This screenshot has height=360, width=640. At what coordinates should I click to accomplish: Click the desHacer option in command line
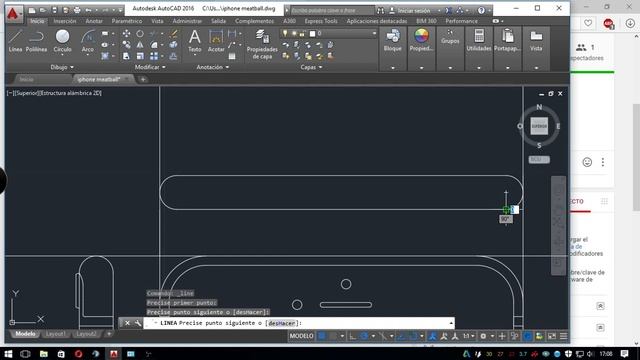282,323
